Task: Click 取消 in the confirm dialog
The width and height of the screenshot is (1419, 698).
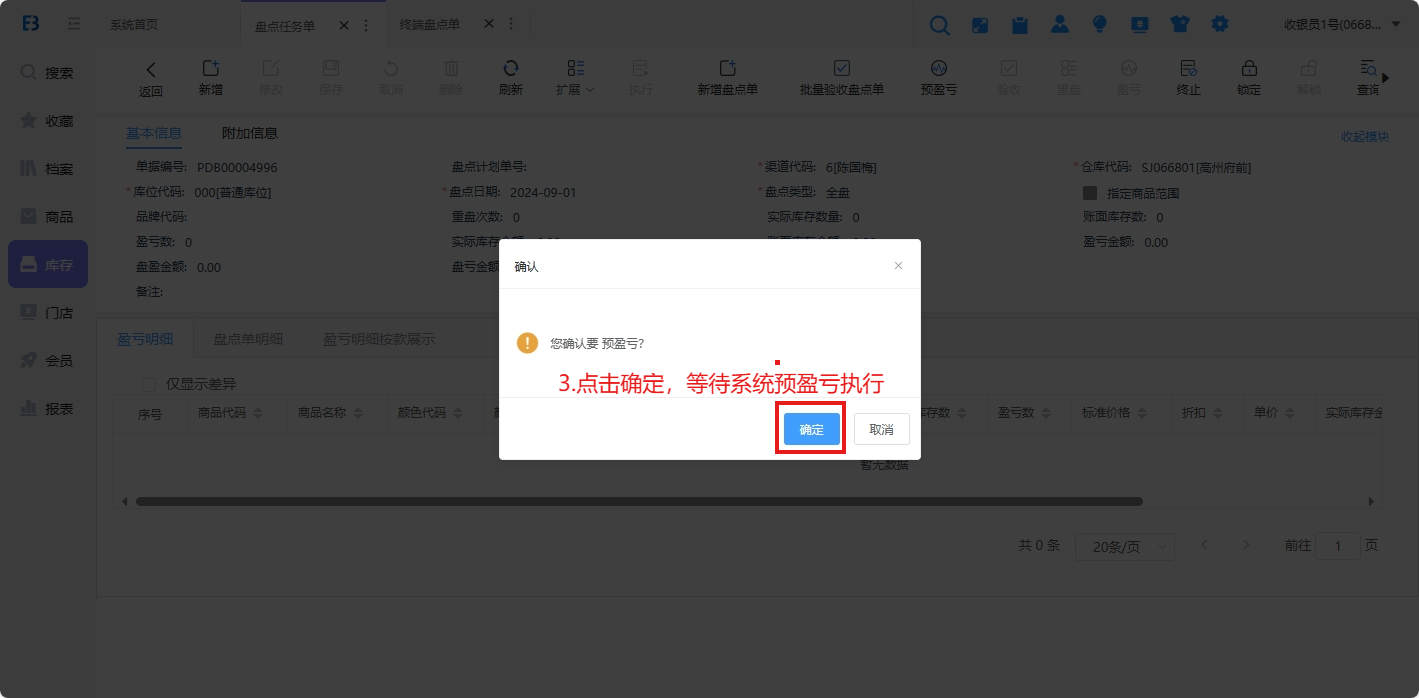Action: point(881,429)
